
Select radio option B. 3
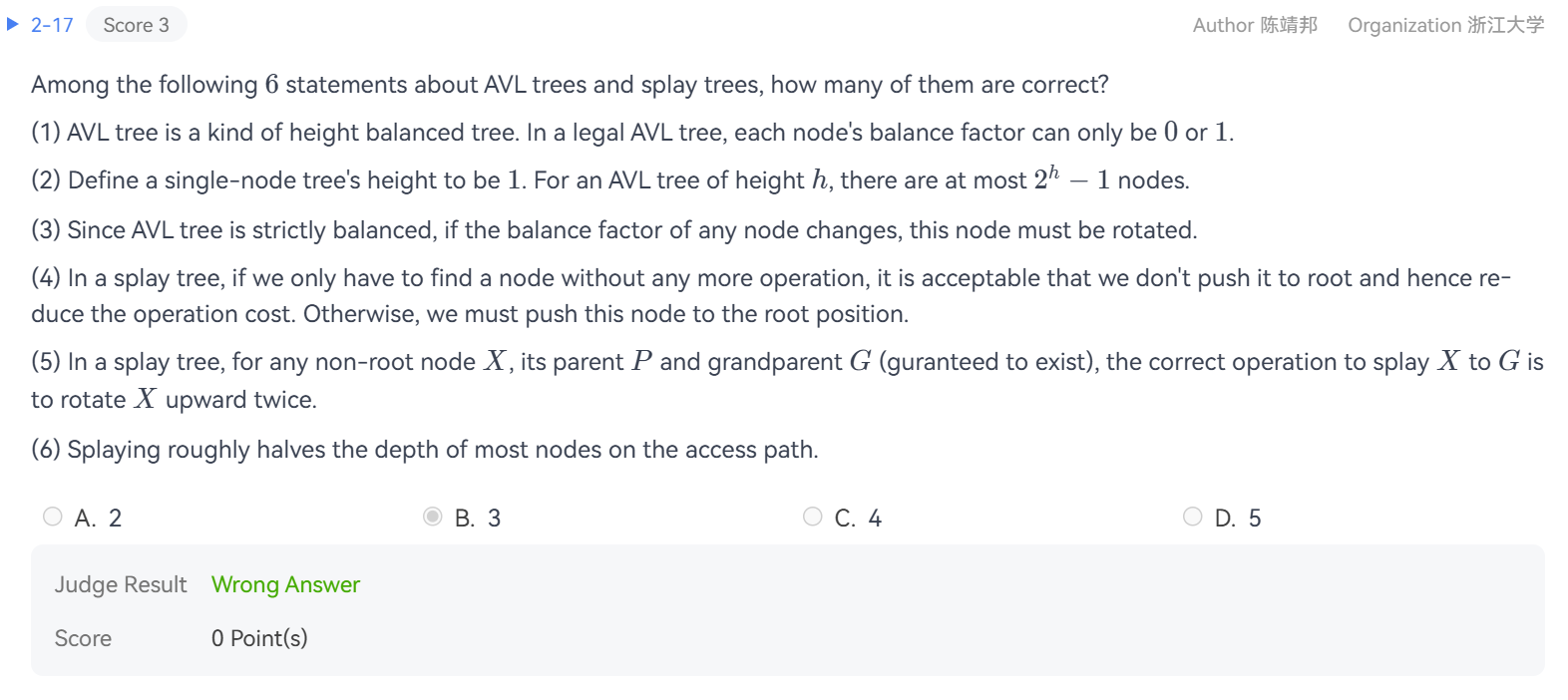click(433, 517)
